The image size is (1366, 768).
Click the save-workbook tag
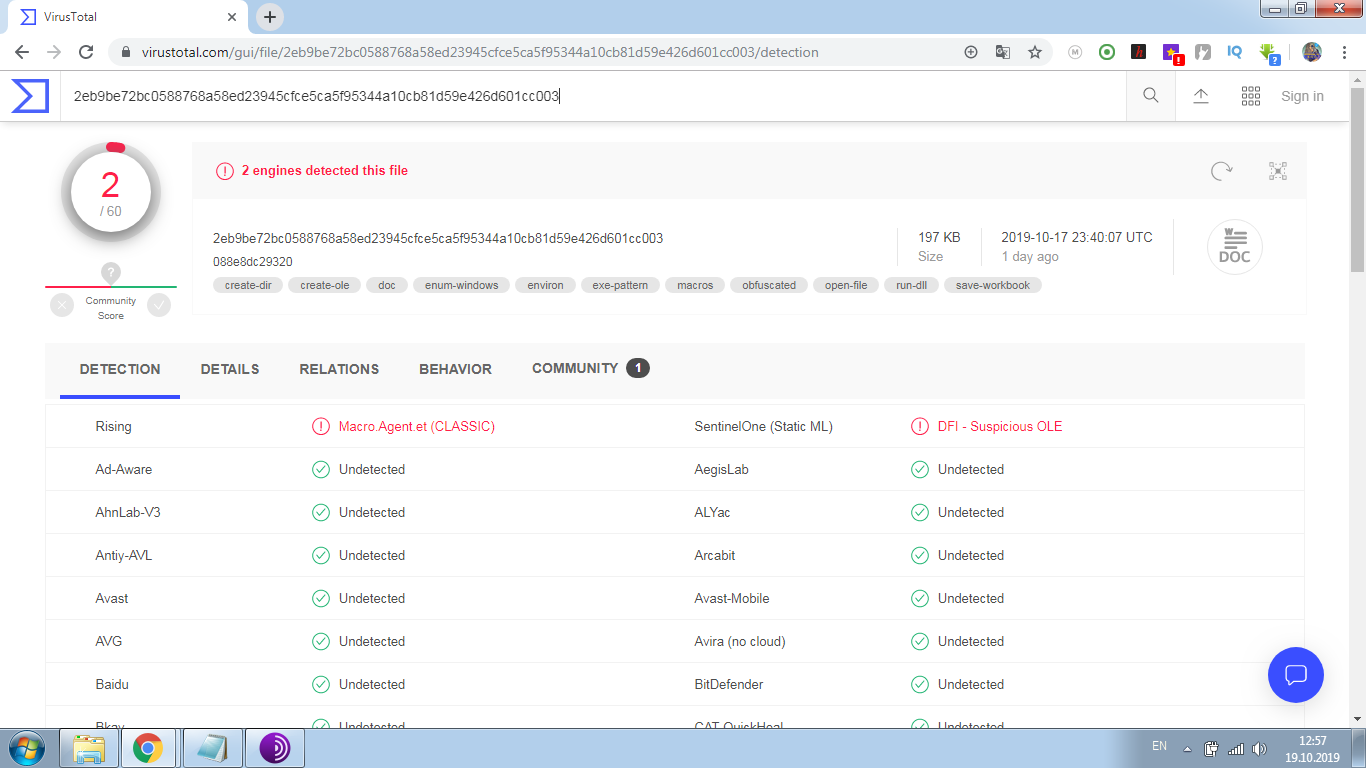coord(993,285)
